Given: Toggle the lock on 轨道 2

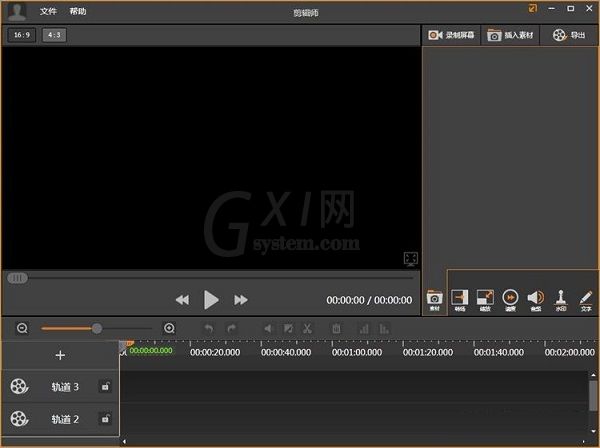Looking at the screenshot, I should (x=105, y=419).
